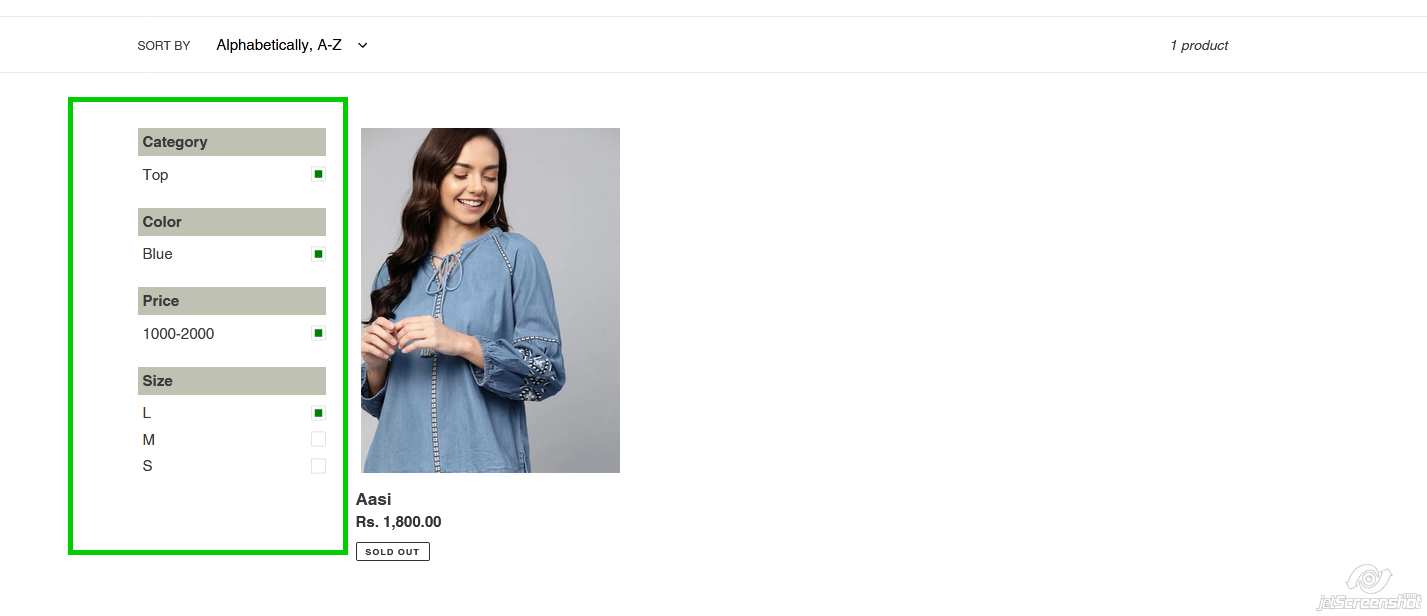Uncheck the Top category checkbox

318,174
